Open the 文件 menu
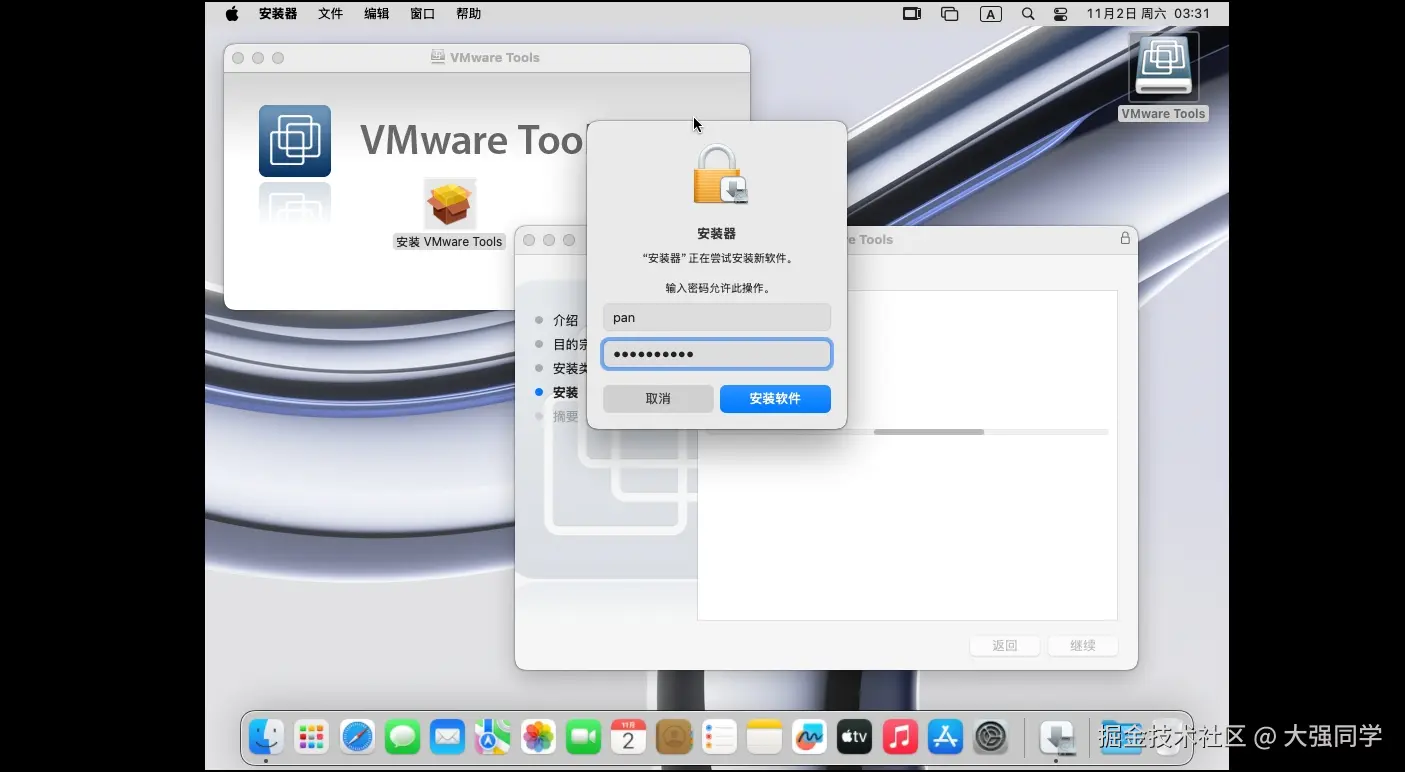This screenshot has height=772, width=1405. 330,14
